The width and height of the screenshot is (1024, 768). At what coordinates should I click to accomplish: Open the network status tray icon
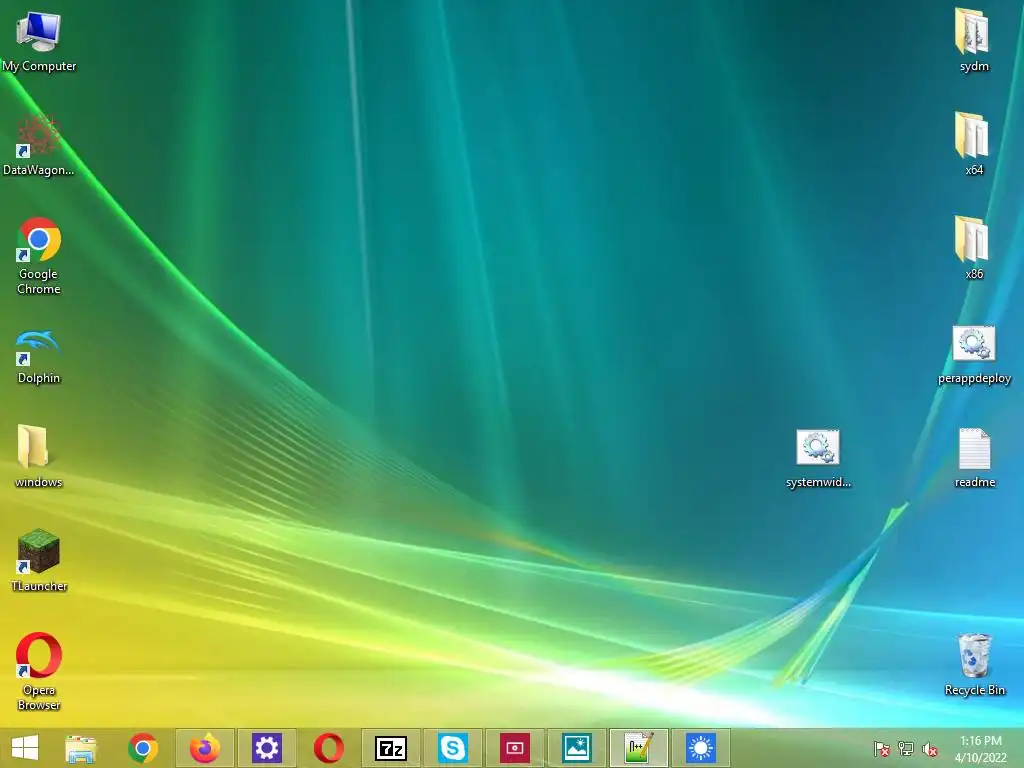tap(906, 748)
